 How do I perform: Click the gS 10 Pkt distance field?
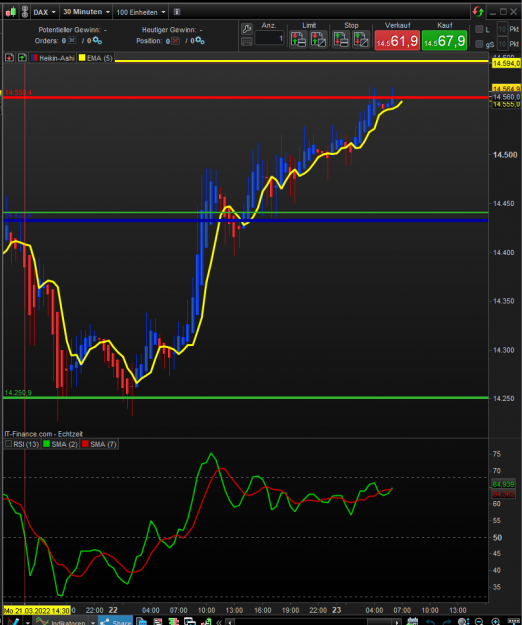[502, 43]
